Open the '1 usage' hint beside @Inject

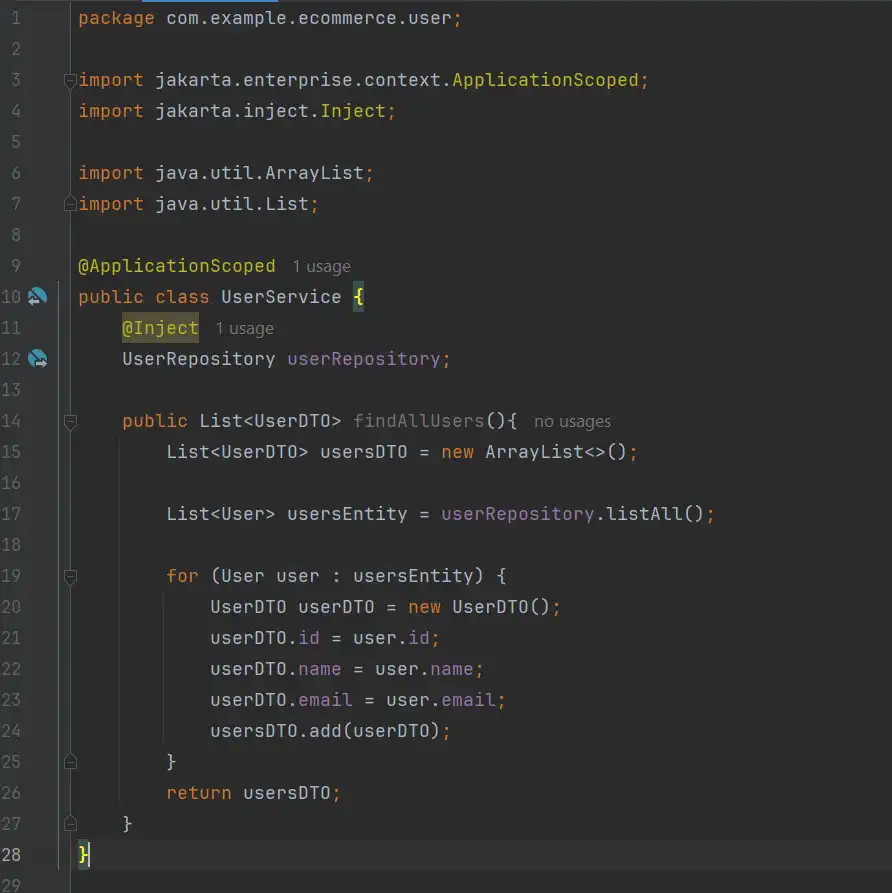click(244, 329)
